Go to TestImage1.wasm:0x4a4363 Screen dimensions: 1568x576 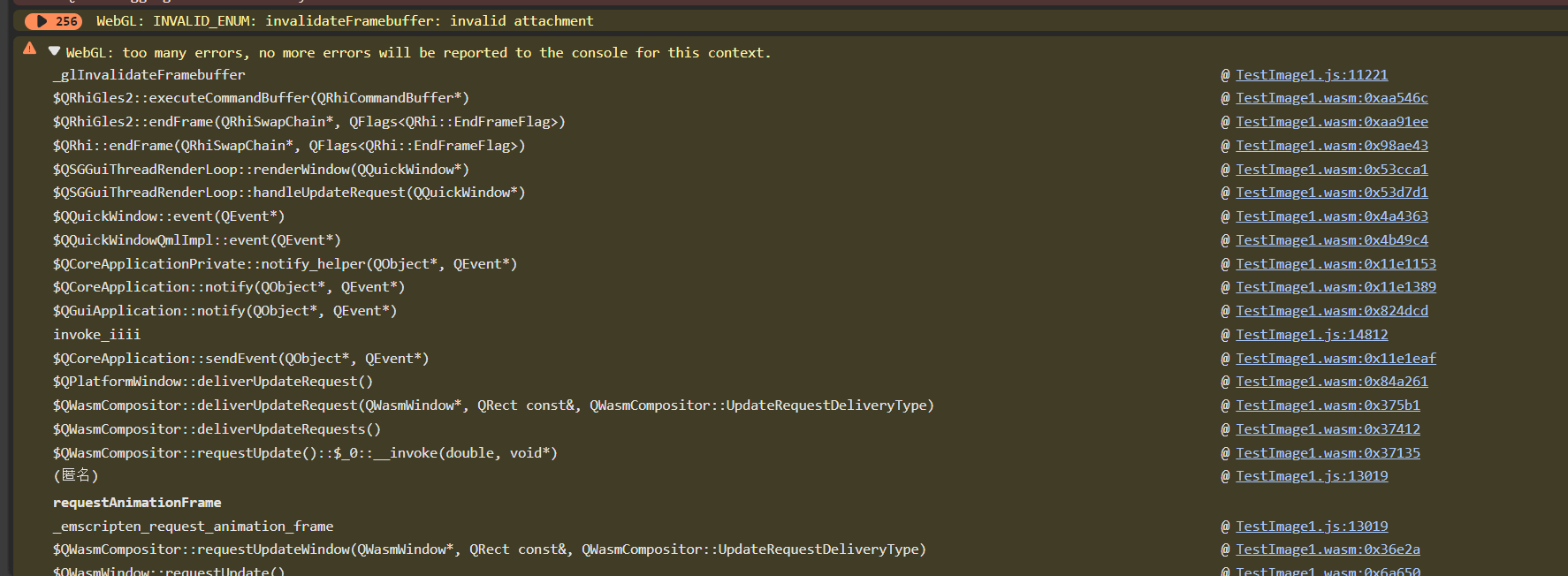[x=1331, y=216]
